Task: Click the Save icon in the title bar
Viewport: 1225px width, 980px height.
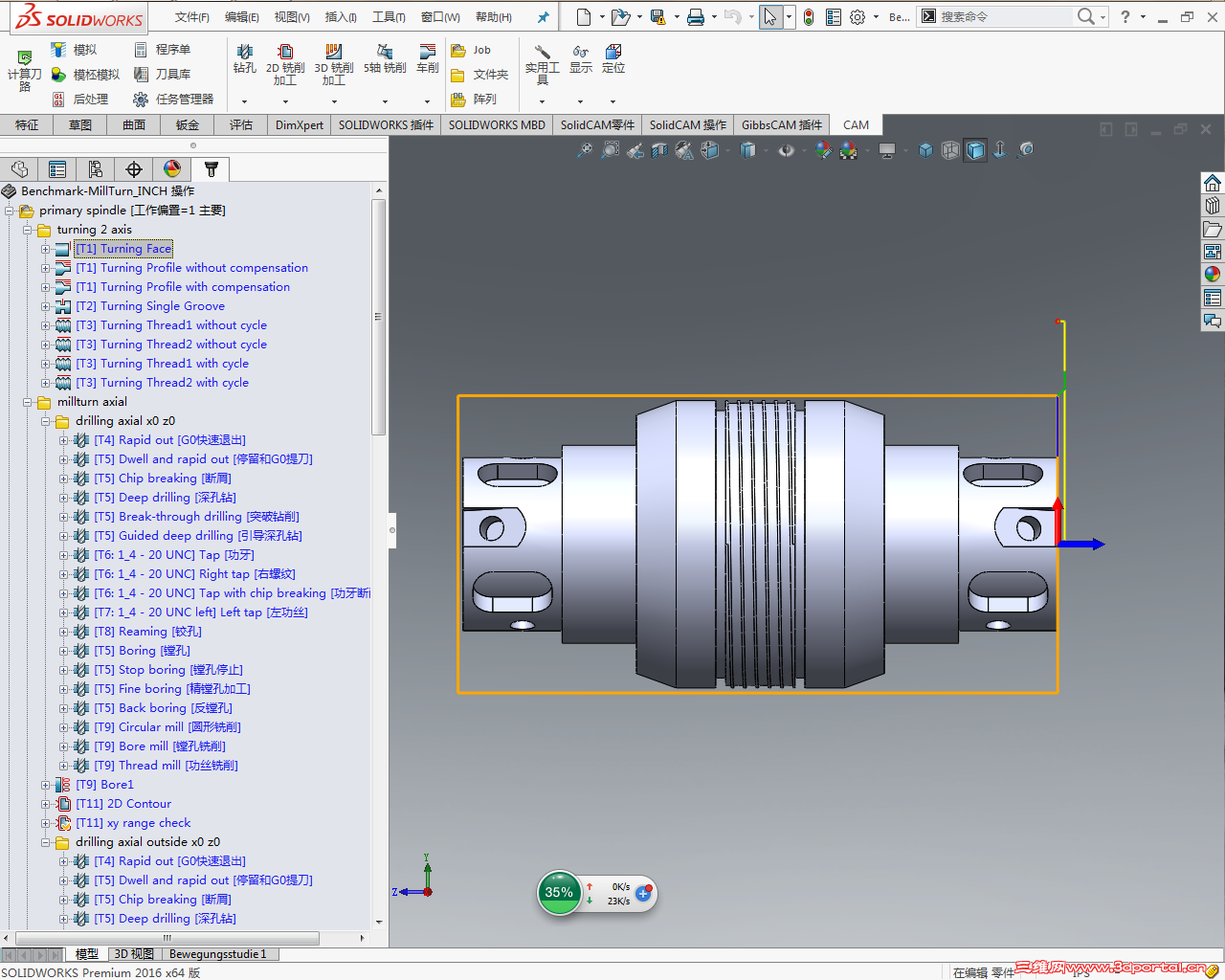Action: point(657,17)
